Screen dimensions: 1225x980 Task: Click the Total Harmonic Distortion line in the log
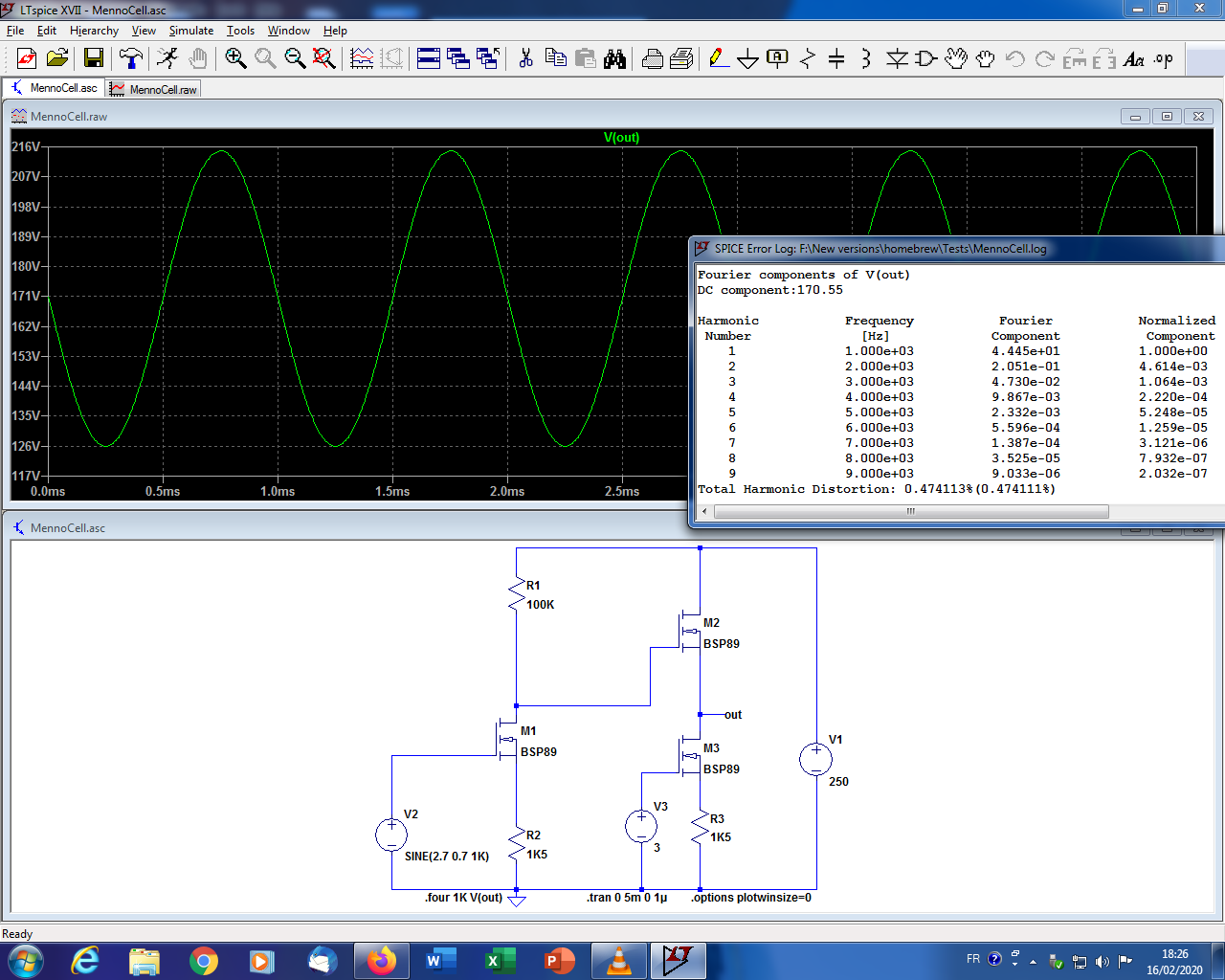click(876, 489)
